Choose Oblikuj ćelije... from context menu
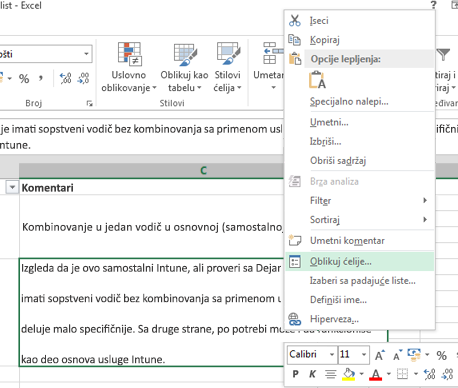The height and width of the screenshot is (388, 458). (x=360, y=262)
